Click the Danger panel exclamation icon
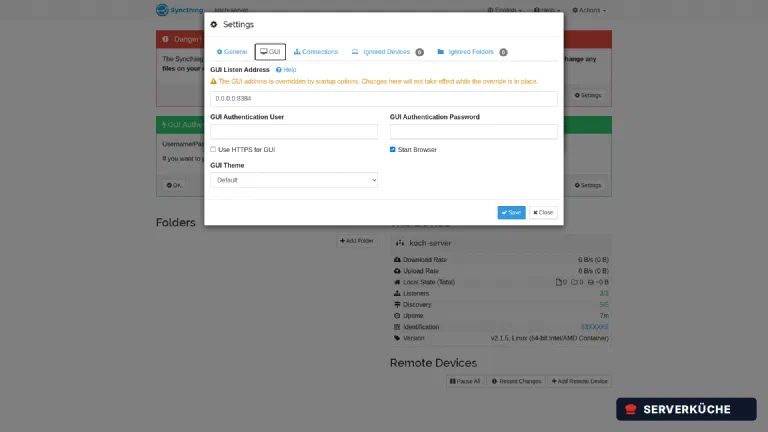The image size is (768, 432). pos(166,39)
